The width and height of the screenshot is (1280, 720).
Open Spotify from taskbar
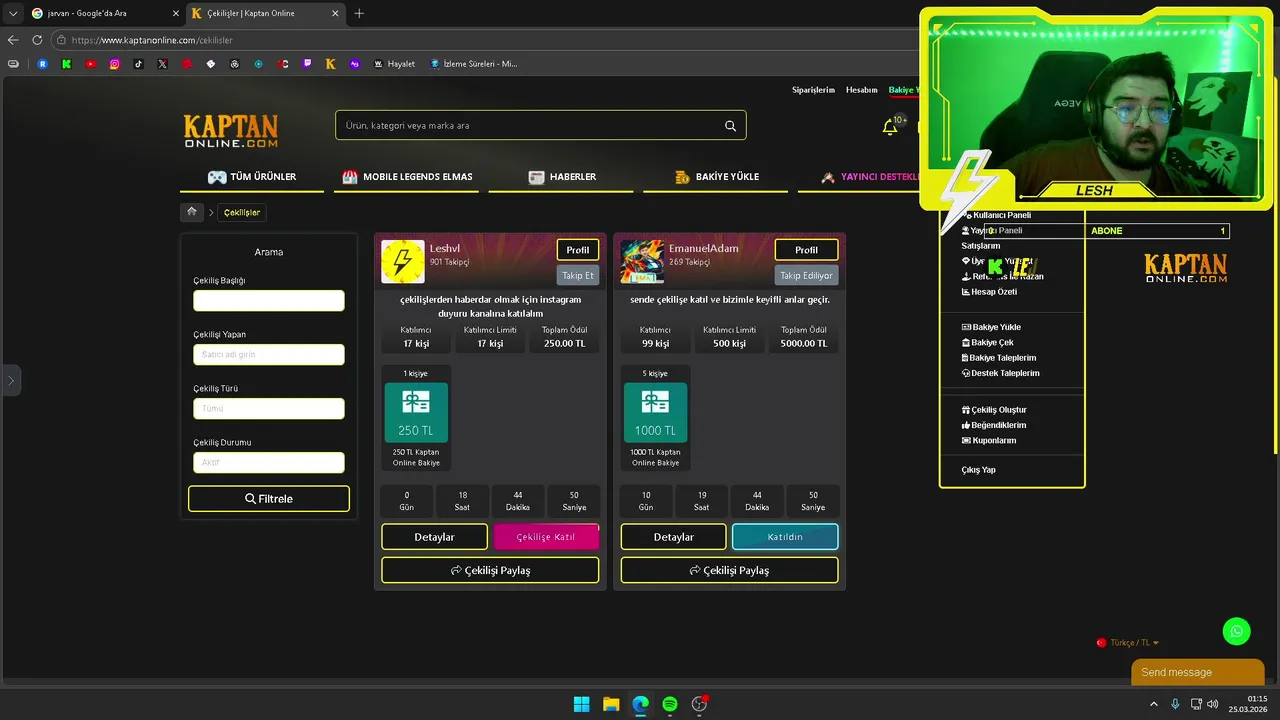pos(670,704)
